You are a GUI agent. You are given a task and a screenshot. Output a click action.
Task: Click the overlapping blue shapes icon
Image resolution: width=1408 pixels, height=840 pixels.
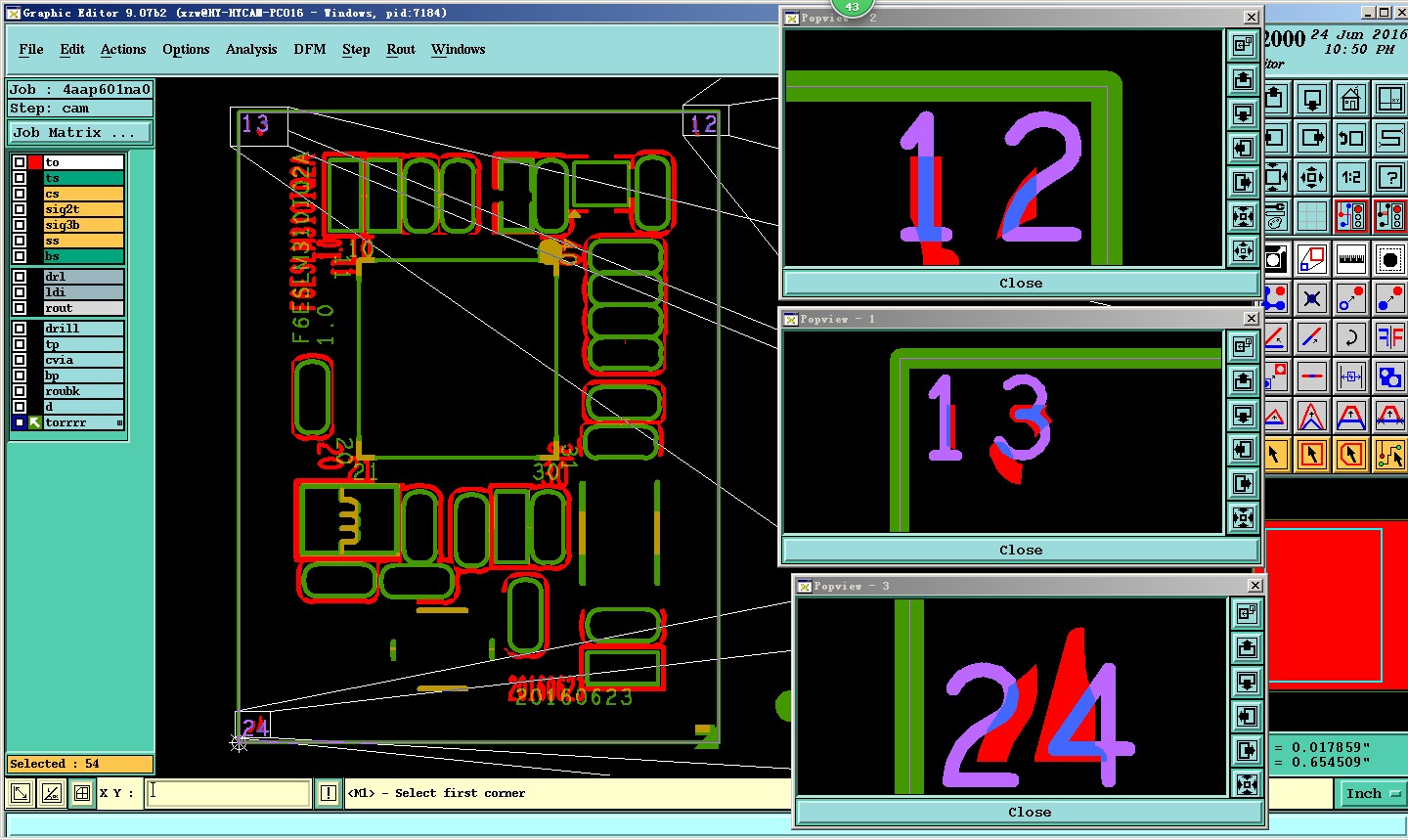point(1389,376)
